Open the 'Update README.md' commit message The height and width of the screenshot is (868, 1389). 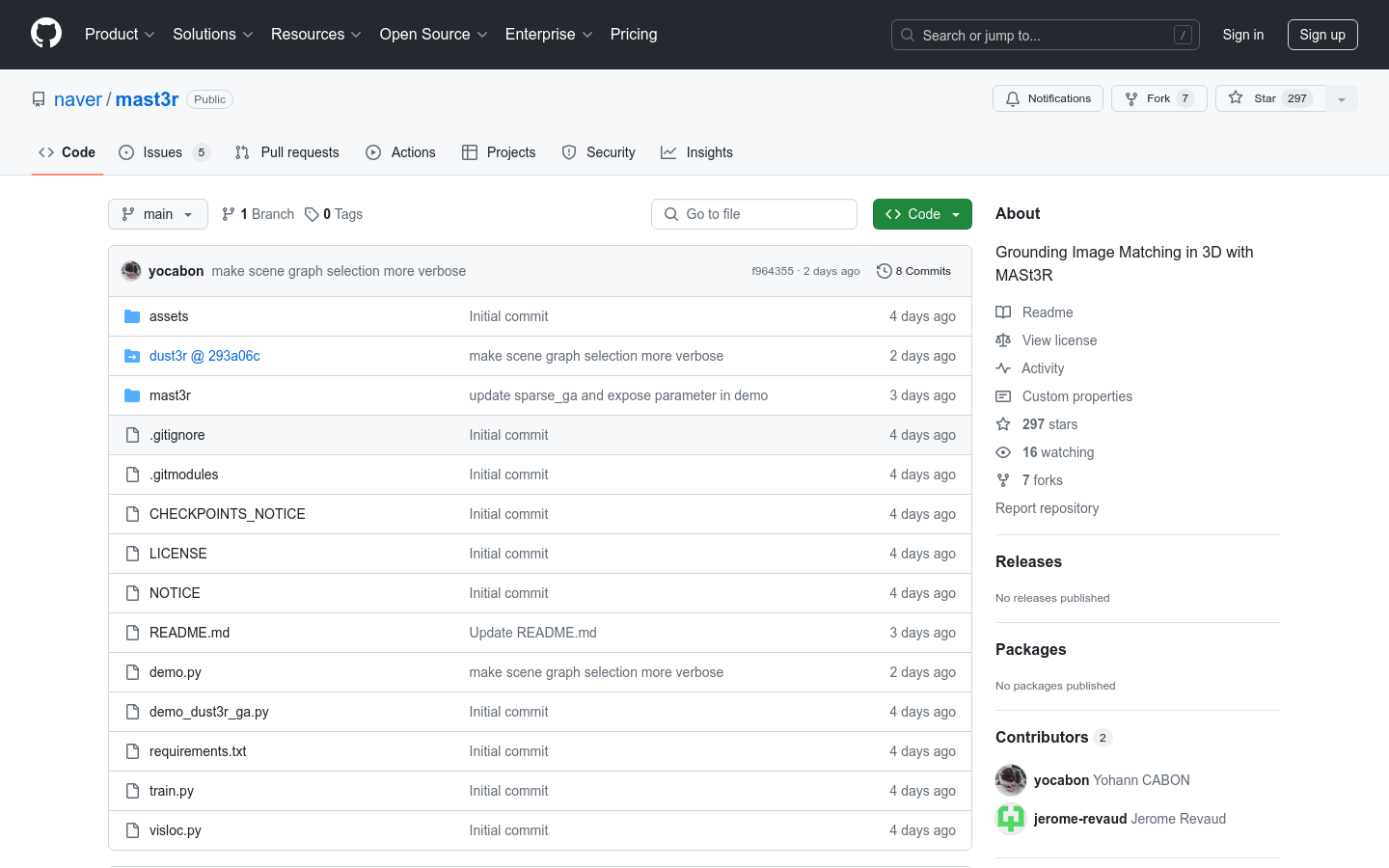(532, 633)
